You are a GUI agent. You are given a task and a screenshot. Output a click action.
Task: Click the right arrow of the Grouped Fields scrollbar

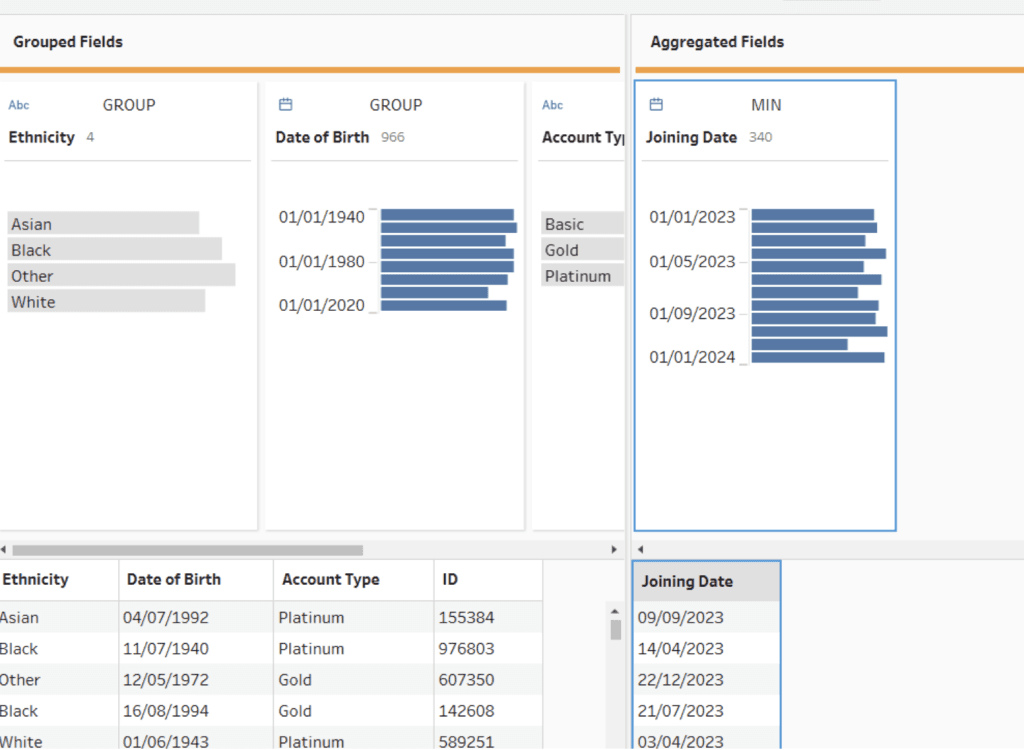(614, 550)
